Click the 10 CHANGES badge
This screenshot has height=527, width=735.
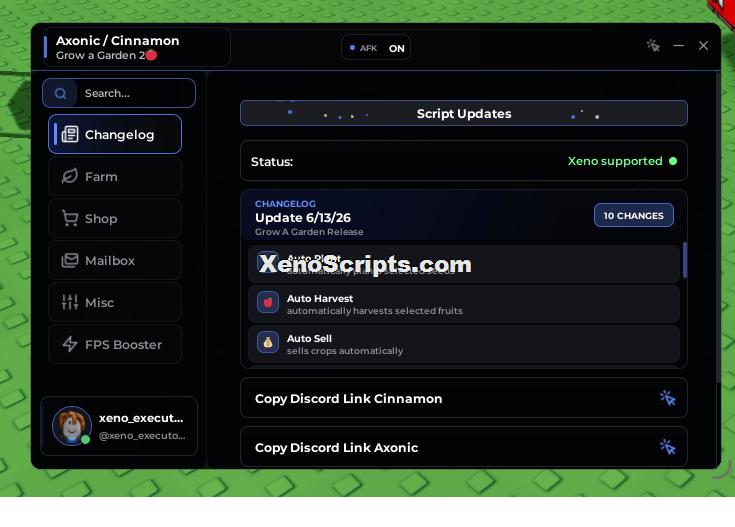[x=634, y=215]
